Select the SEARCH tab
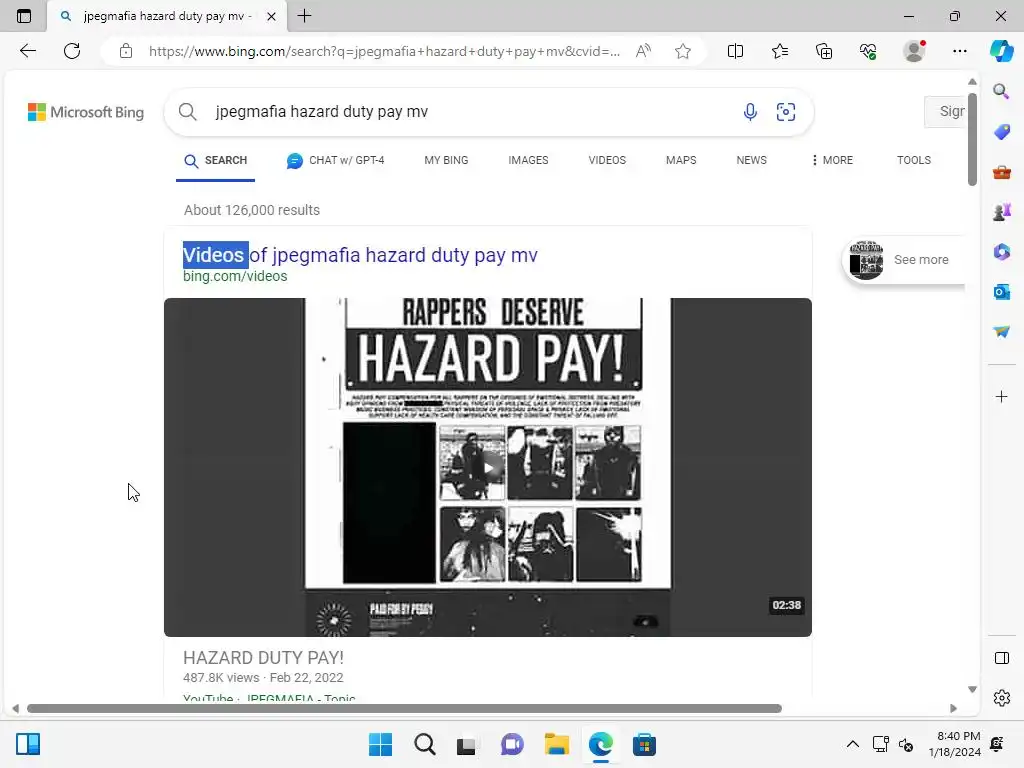 (216, 161)
